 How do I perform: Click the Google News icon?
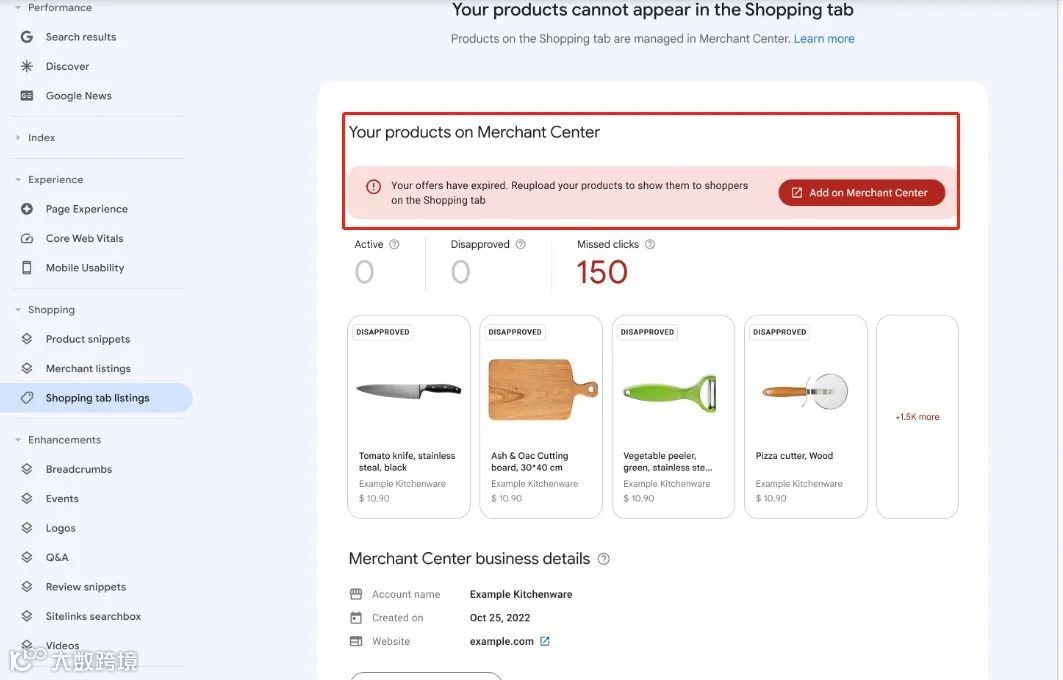(x=26, y=96)
